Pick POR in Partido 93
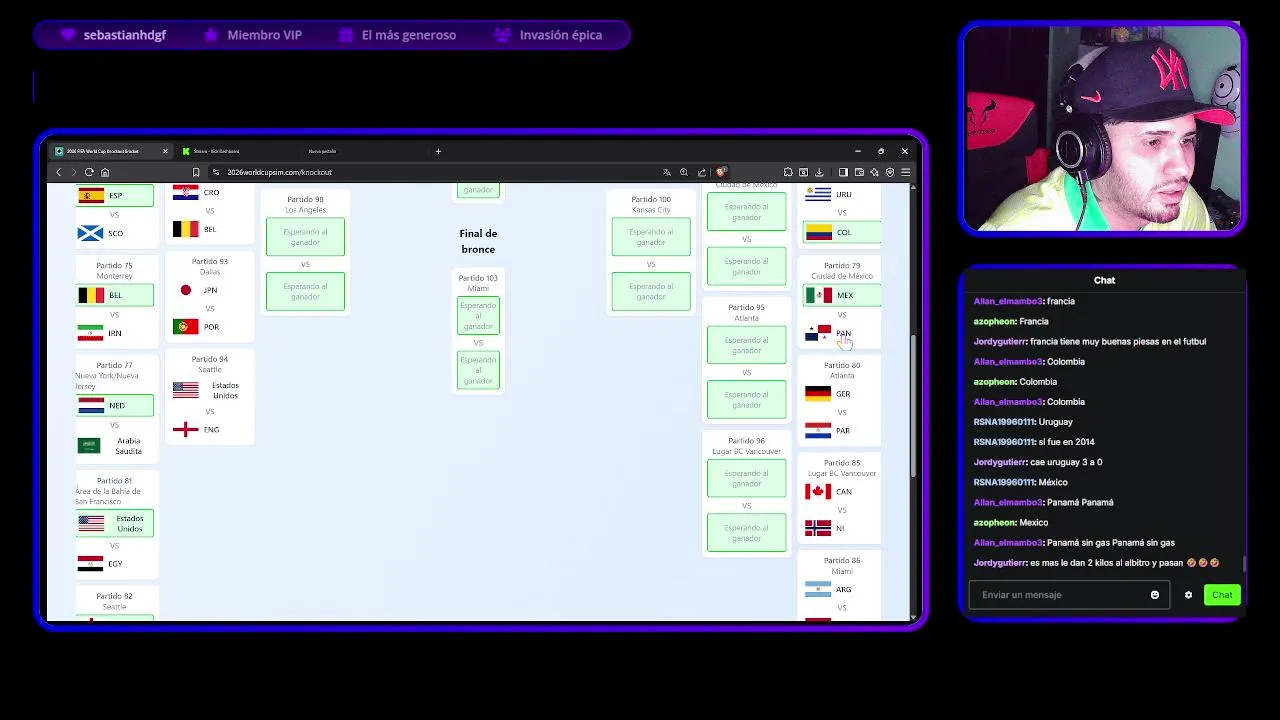 [x=209, y=327]
